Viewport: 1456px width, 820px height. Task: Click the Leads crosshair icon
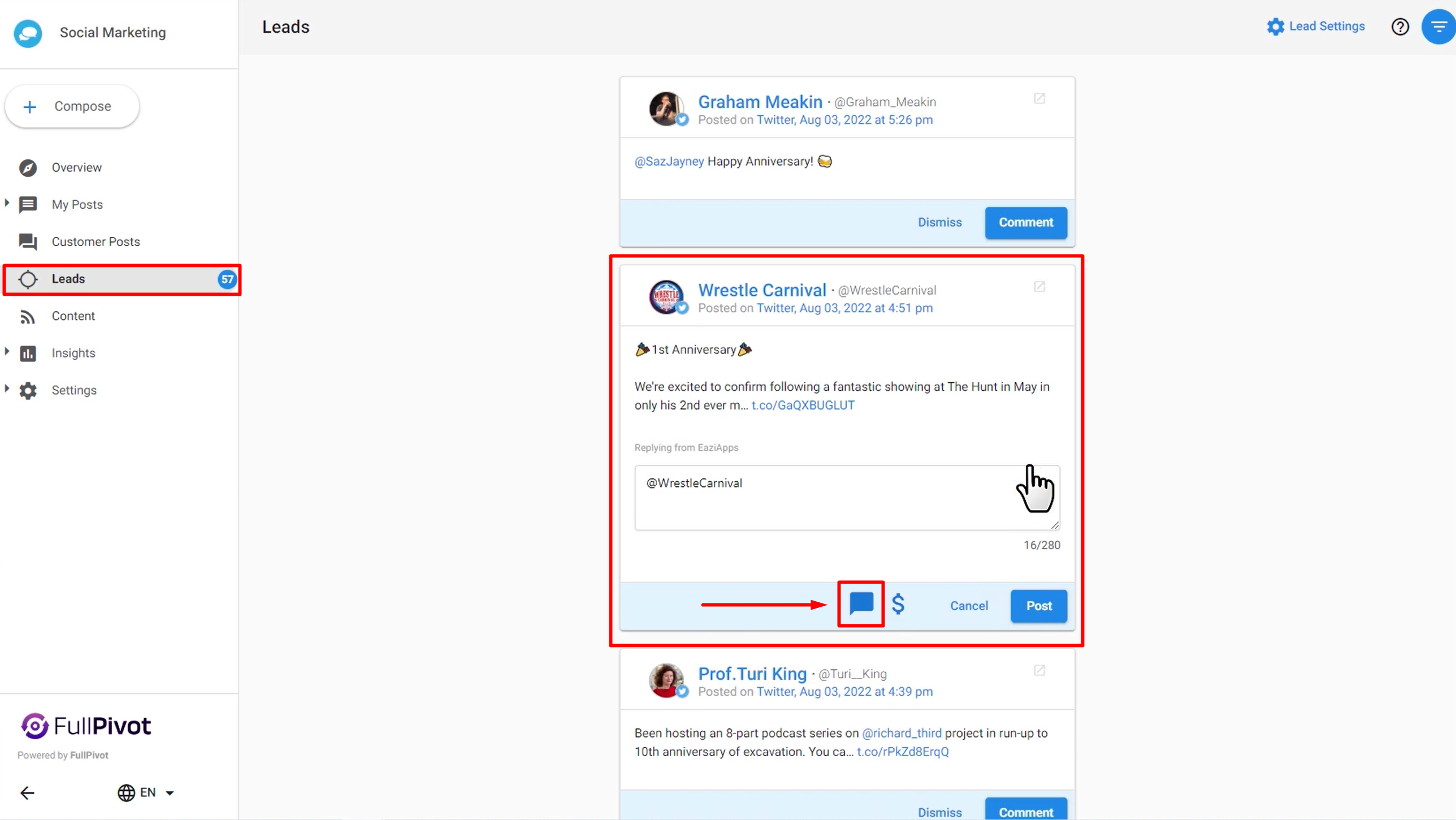pyautogui.click(x=28, y=279)
